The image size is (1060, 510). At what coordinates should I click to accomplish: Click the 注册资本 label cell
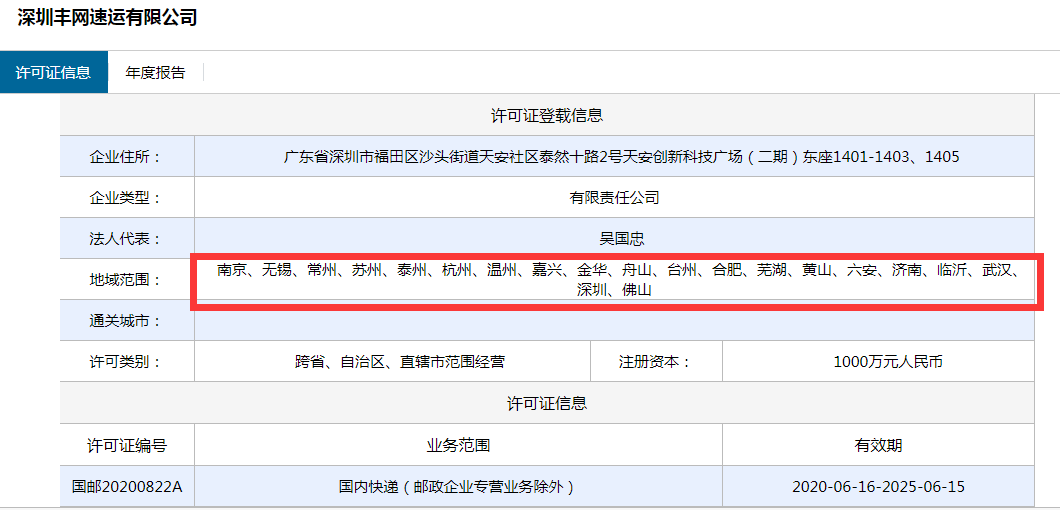[x=656, y=361]
